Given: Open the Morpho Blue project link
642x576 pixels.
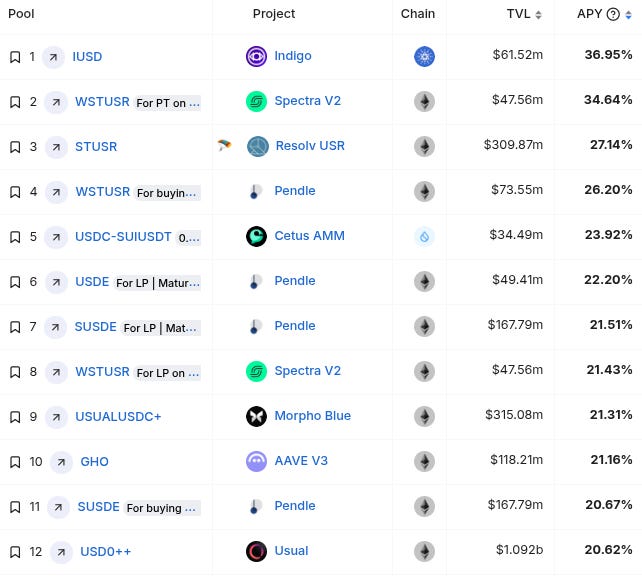Looking at the screenshot, I should (x=312, y=416).
